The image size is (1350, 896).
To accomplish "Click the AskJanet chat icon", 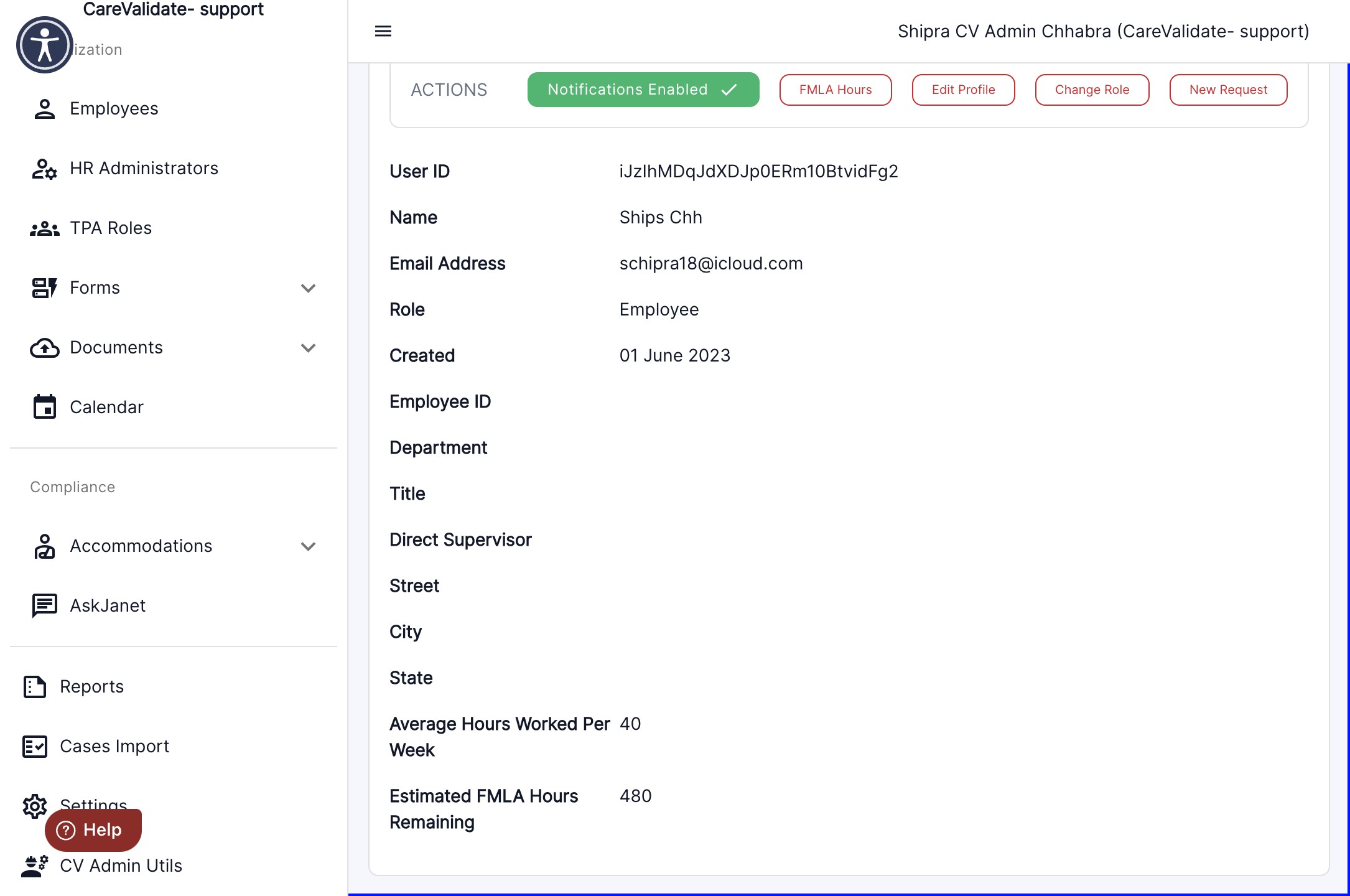I will pos(44,605).
